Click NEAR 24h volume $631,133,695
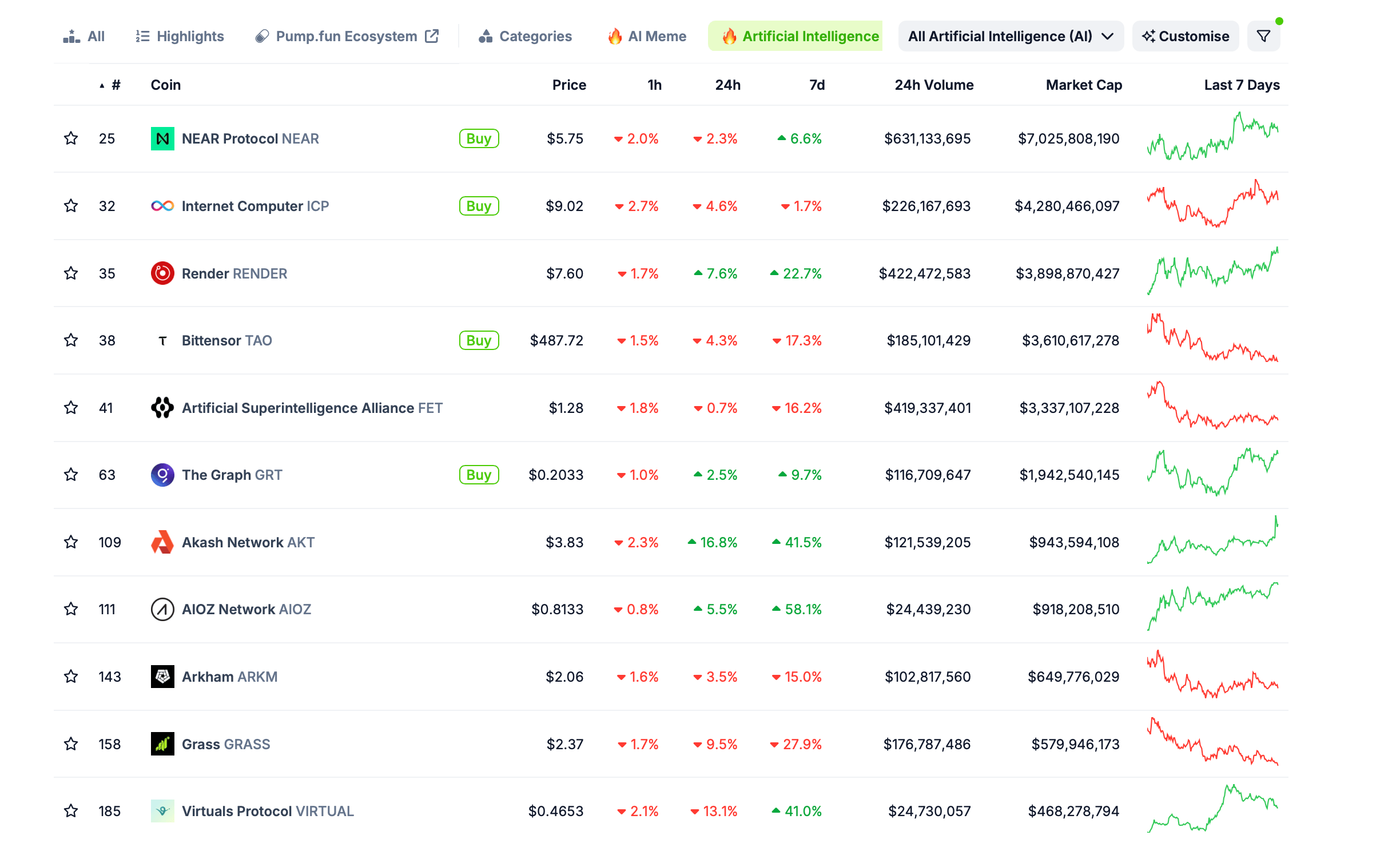The width and height of the screenshot is (1400, 843). [927, 138]
